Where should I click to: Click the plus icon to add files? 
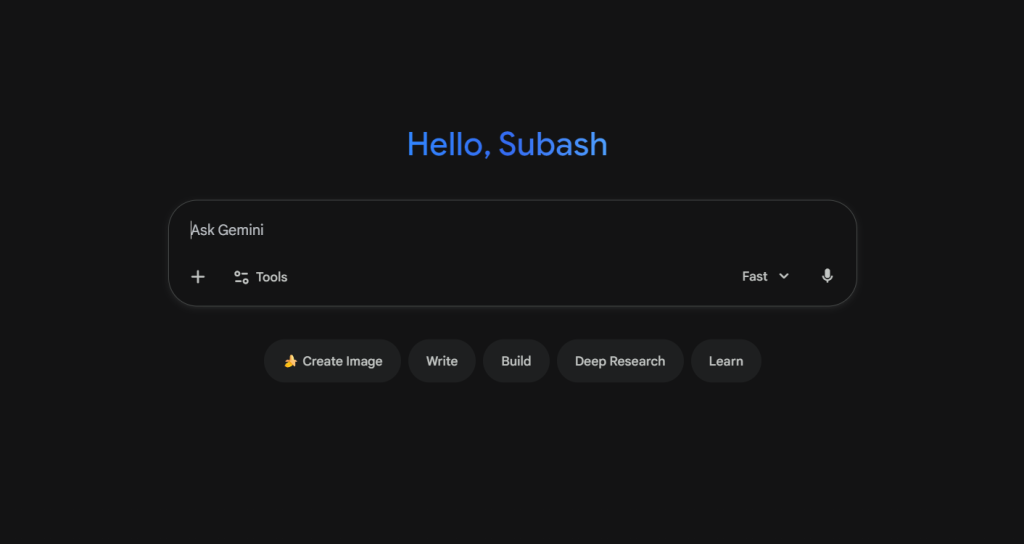198,277
